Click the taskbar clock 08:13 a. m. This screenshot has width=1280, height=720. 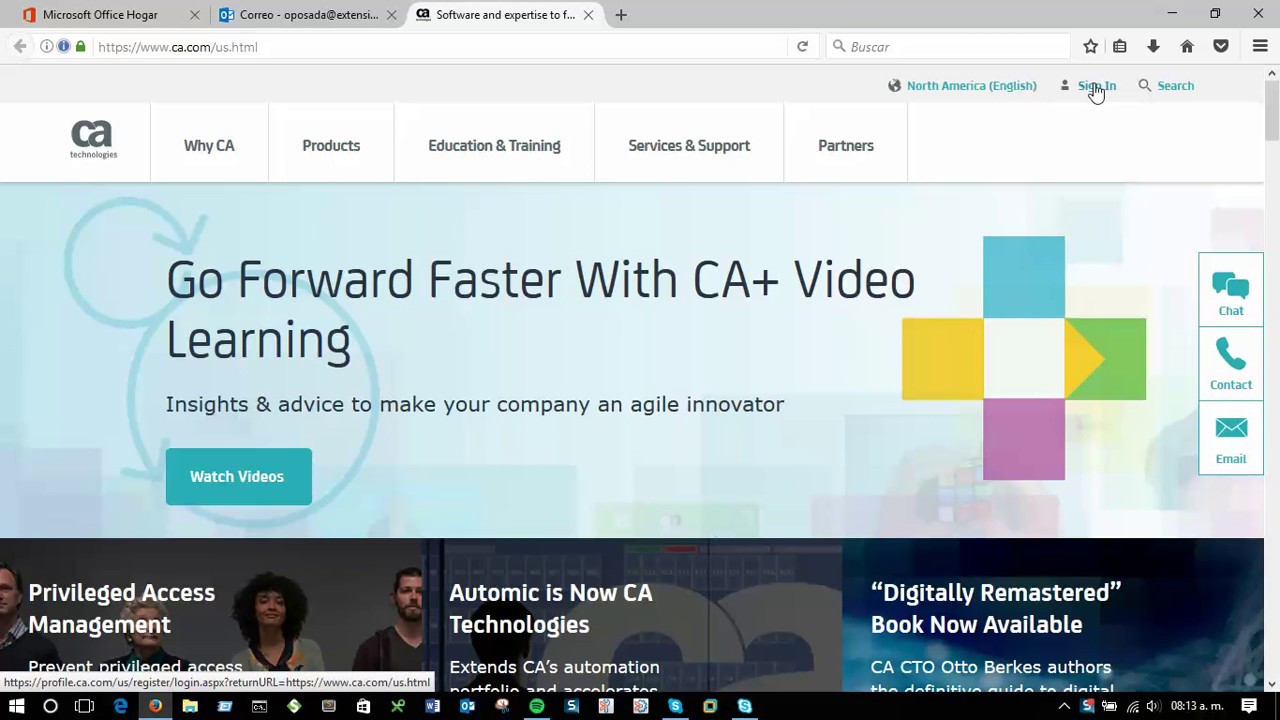point(1197,706)
